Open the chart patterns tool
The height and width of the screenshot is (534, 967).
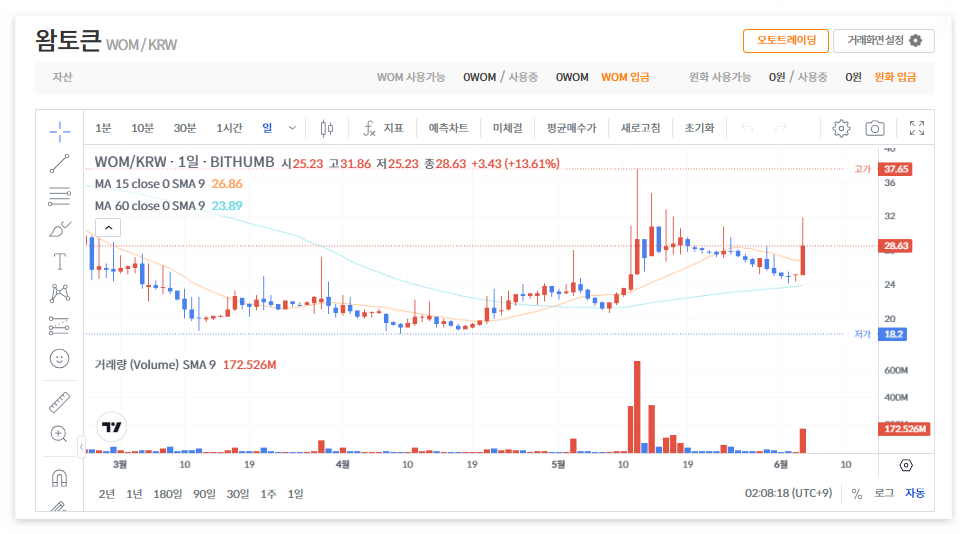coord(60,293)
